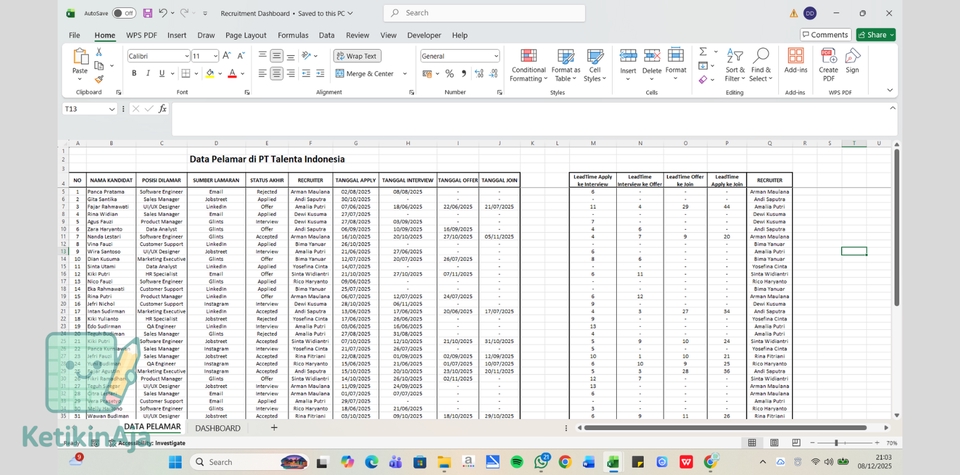Click the Format Painter brush icon
The image size is (960, 475).
99,79
